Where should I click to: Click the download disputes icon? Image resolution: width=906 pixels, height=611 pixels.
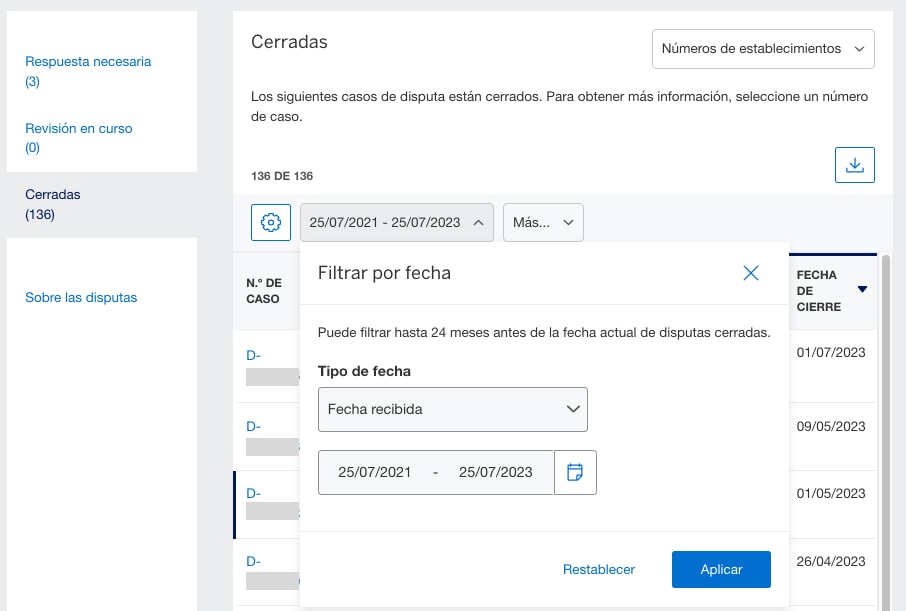click(x=855, y=164)
